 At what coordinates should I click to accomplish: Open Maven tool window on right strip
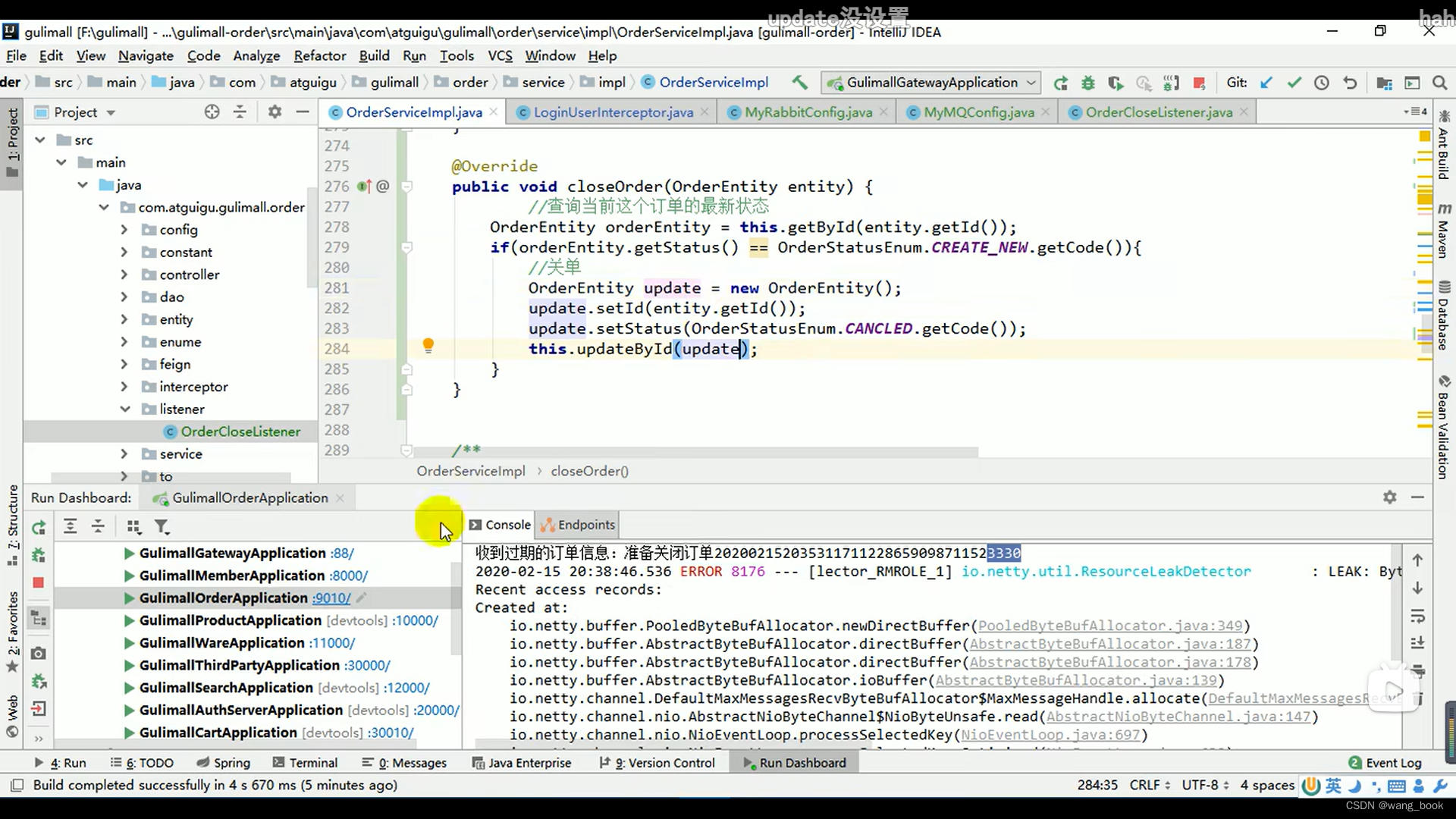(x=1444, y=231)
